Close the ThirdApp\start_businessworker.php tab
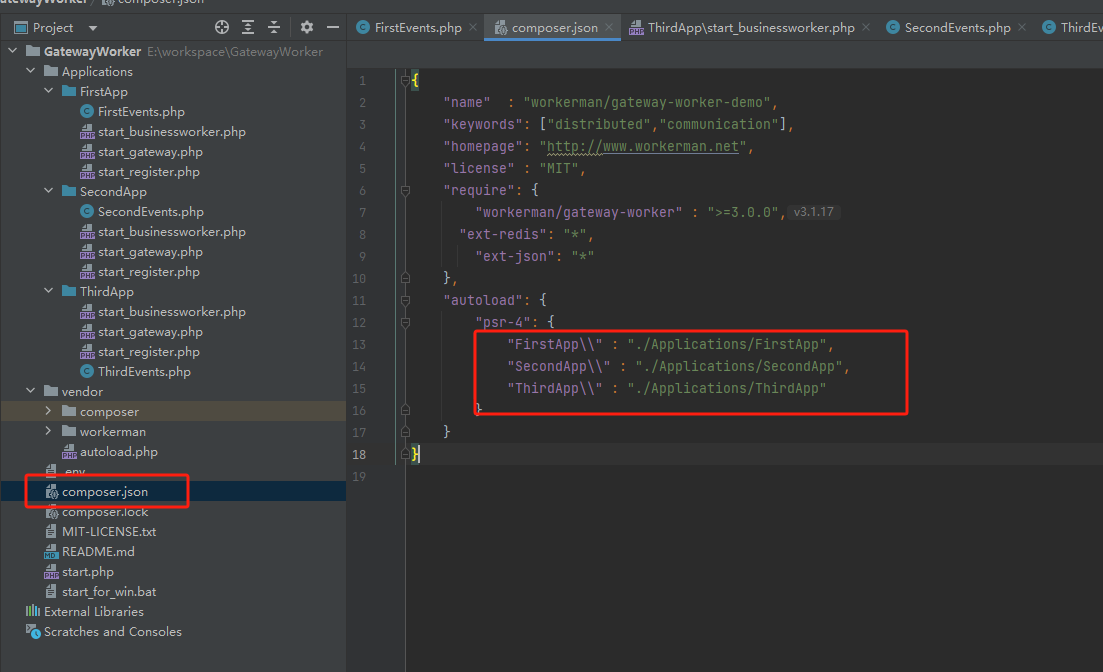1103x672 pixels. (866, 27)
